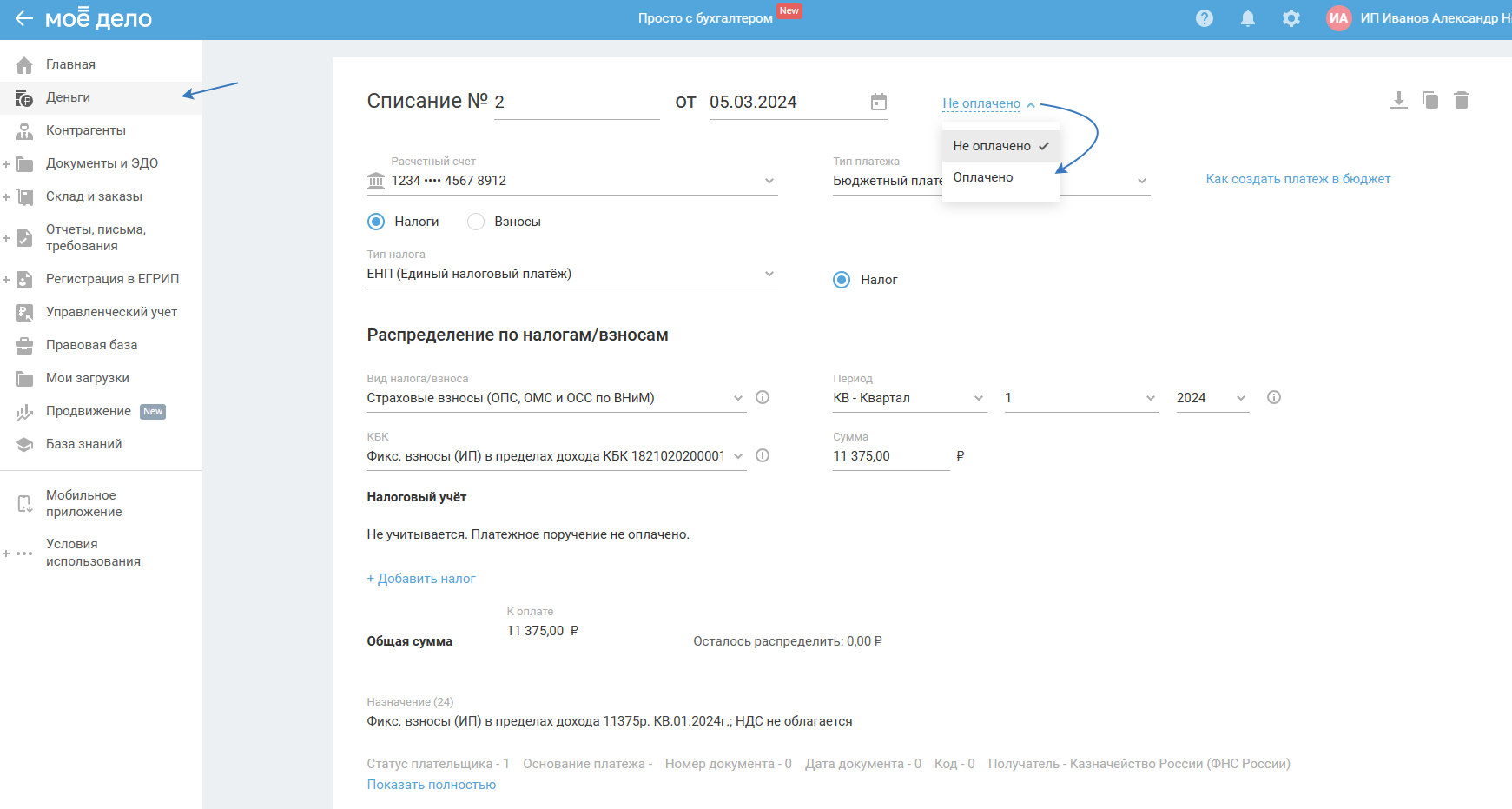Choose Оплачено in status menu
The height and width of the screenshot is (809, 1512).
pyautogui.click(x=1000, y=177)
